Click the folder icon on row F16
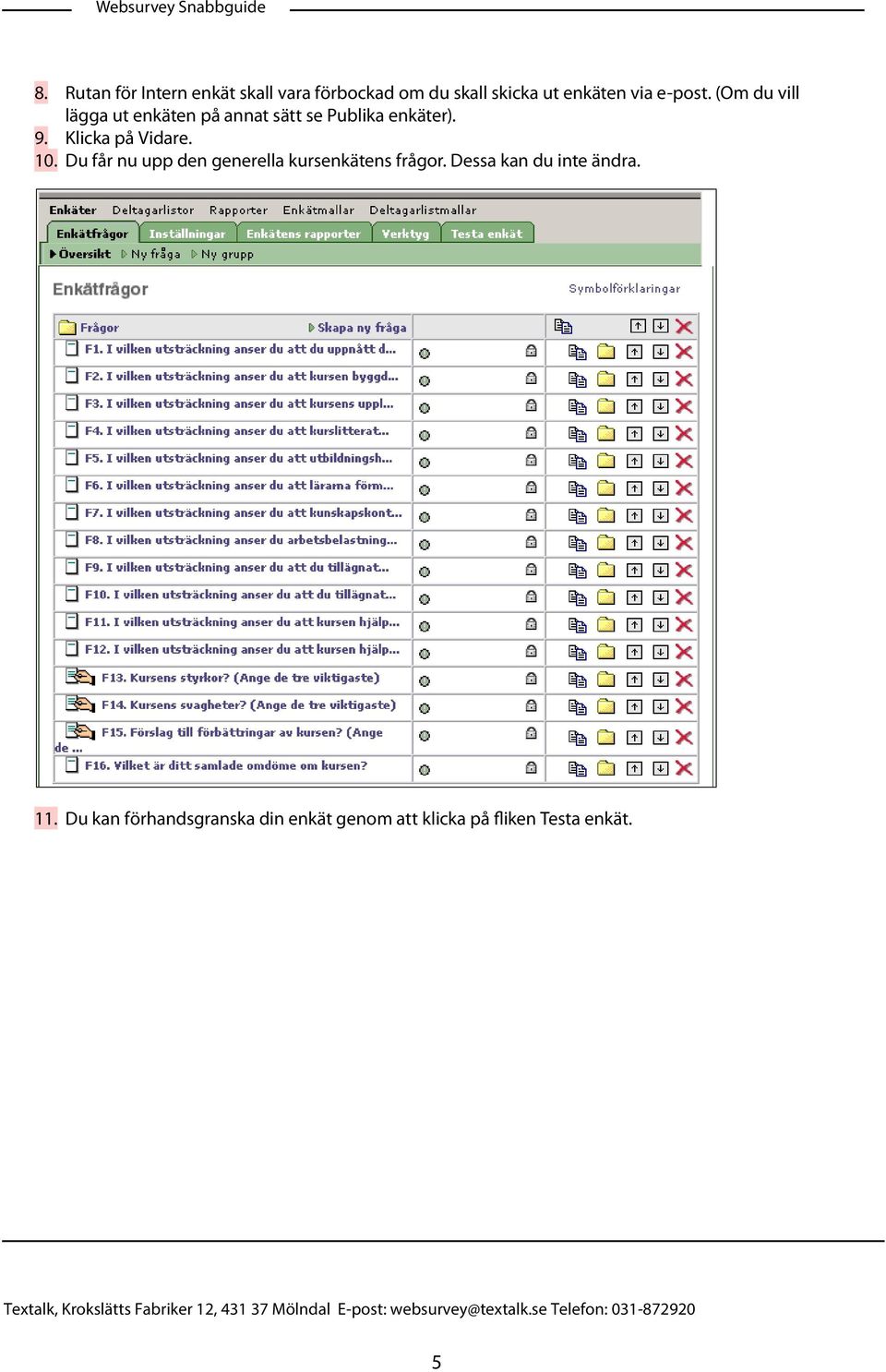Viewport: 886px width, 1372px height. 605,768
